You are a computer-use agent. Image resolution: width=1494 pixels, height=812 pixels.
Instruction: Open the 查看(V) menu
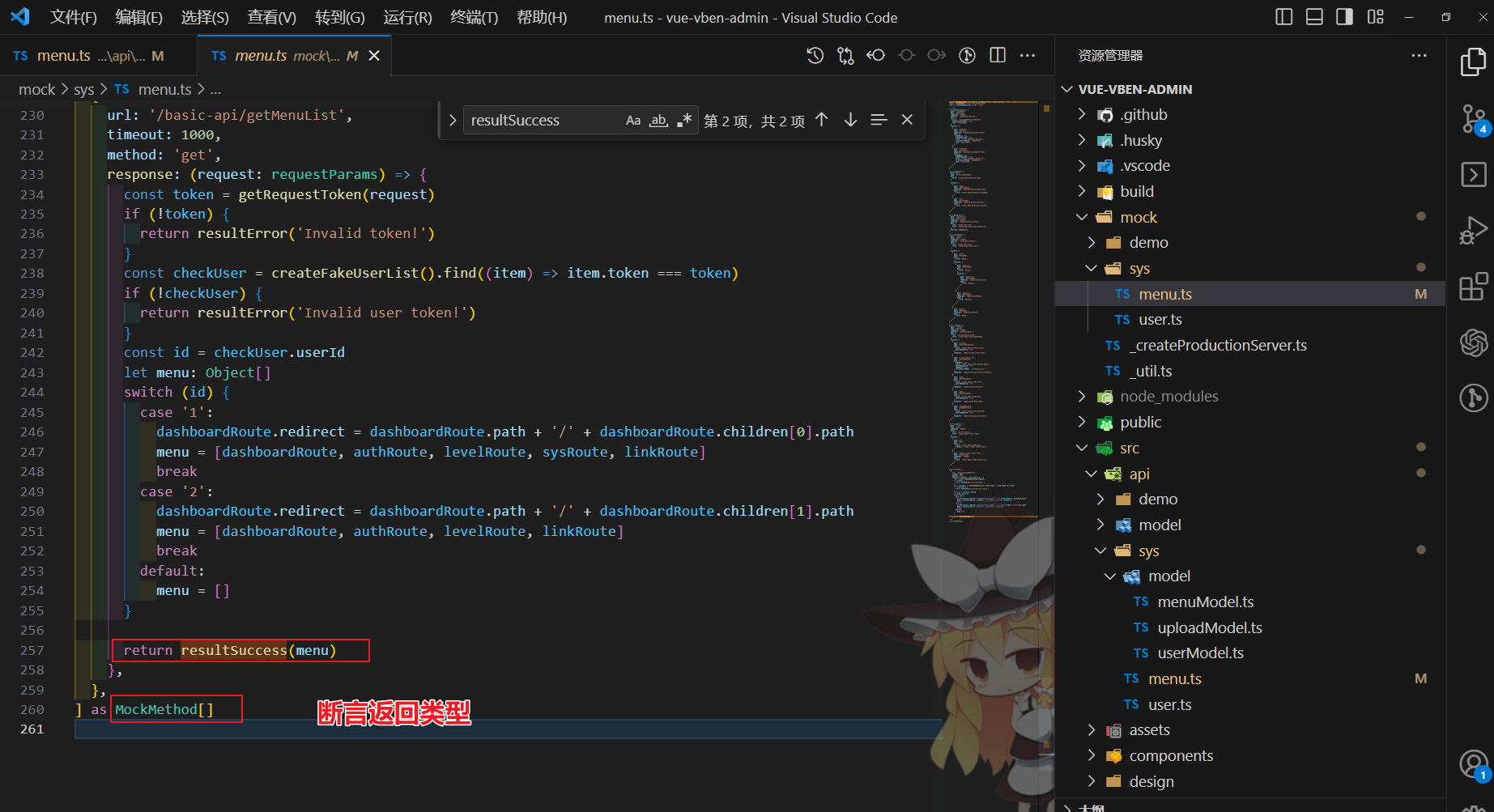pyautogui.click(x=271, y=17)
